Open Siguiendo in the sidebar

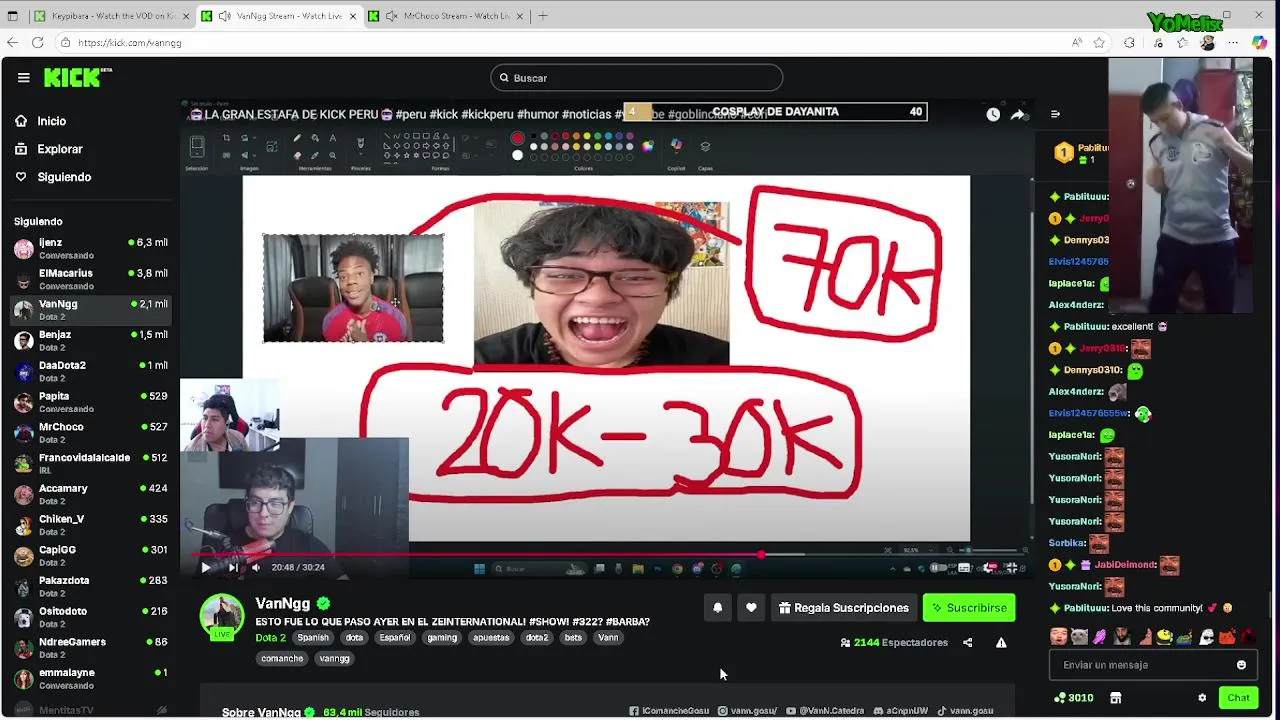click(x=54, y=177)
